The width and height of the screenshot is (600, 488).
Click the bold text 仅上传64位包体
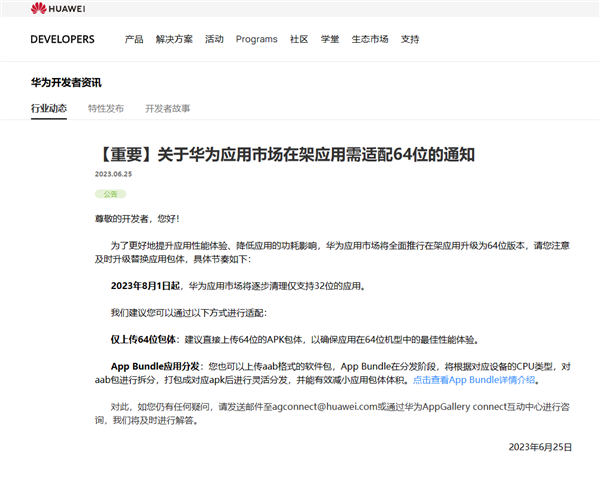pyautogui.click(x=143, y=339)
